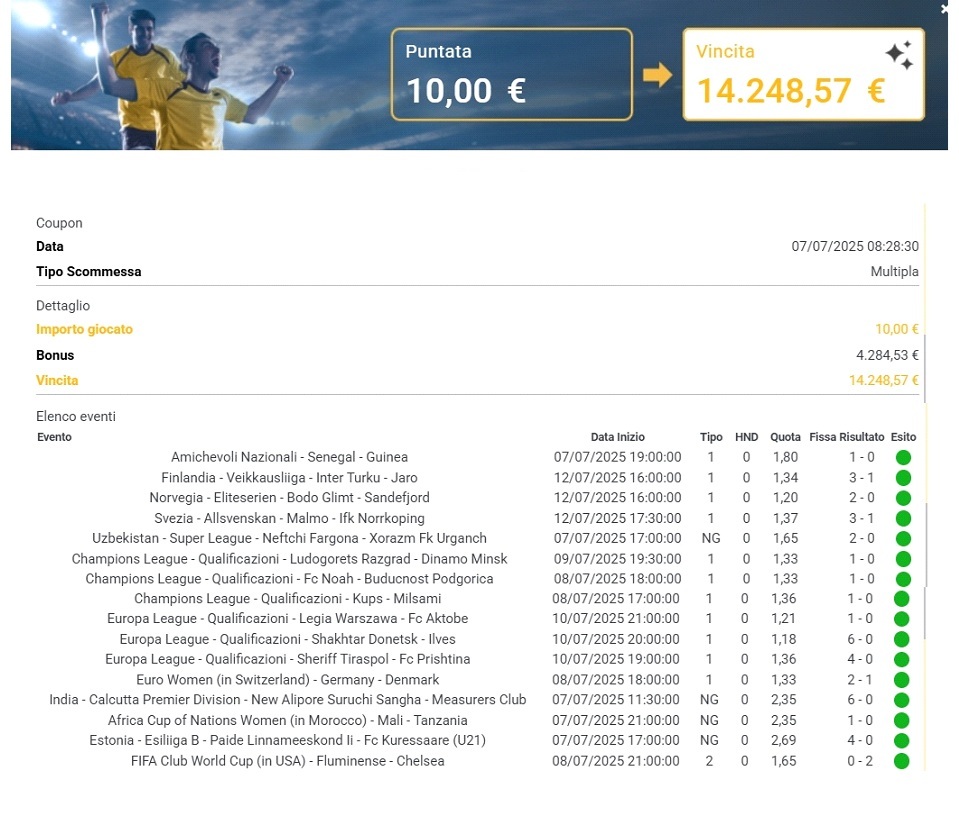Click the Fissa Risultato column header
The height and width of the screenshot is (815, 959).
[846, 437]
